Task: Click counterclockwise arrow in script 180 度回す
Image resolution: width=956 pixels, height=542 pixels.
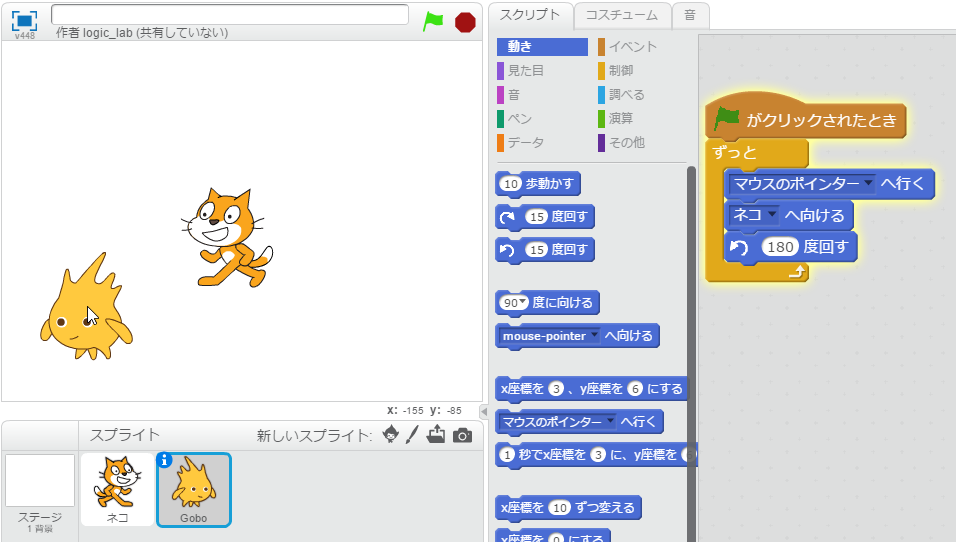Action: point(739,247)
